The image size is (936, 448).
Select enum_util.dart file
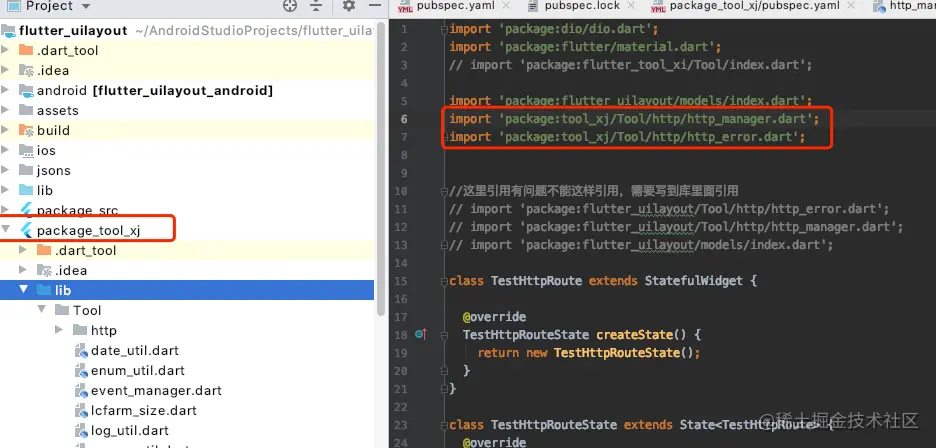click(x=137, y=370)
